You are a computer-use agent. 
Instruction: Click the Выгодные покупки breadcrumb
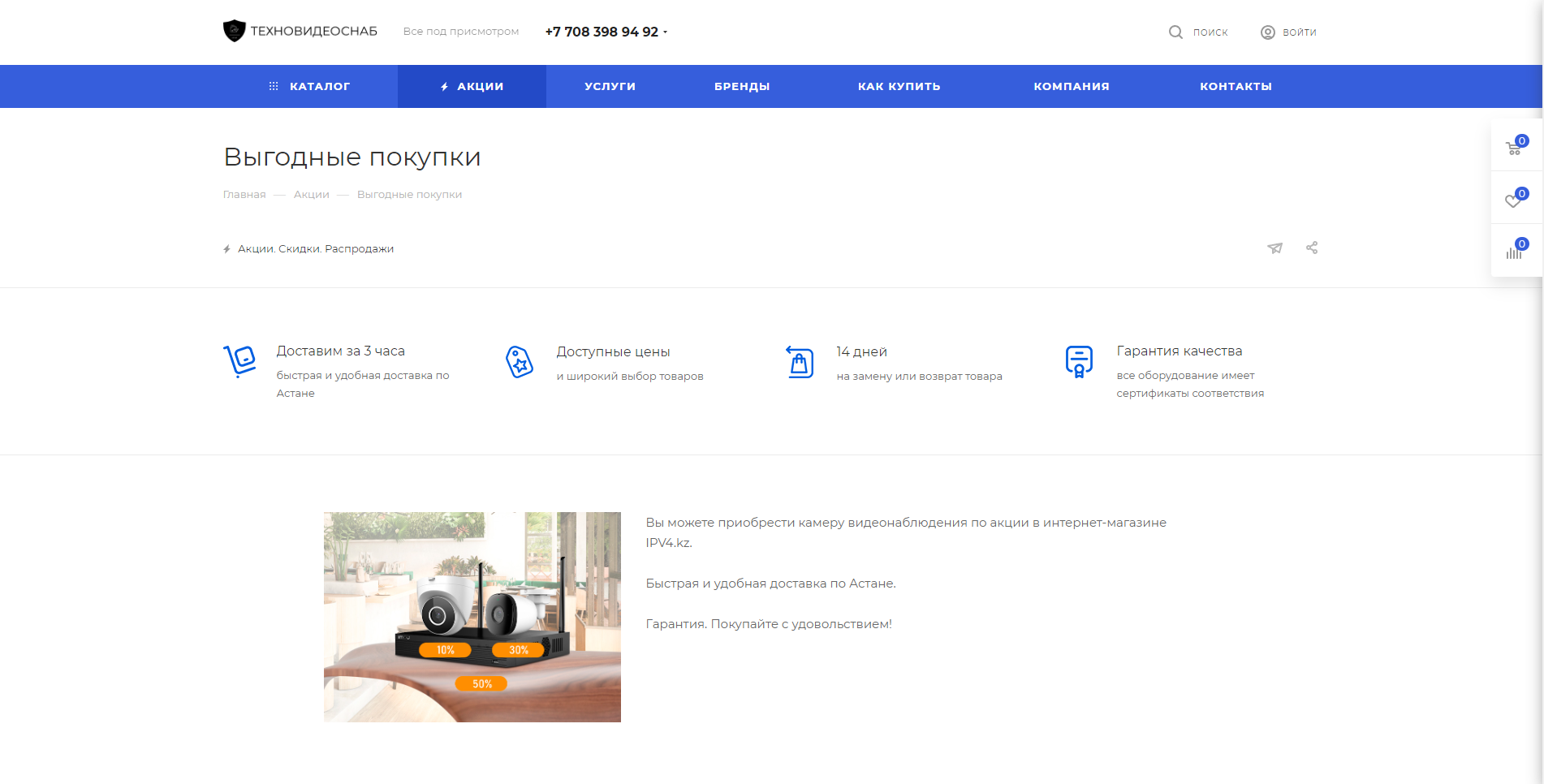409,195
